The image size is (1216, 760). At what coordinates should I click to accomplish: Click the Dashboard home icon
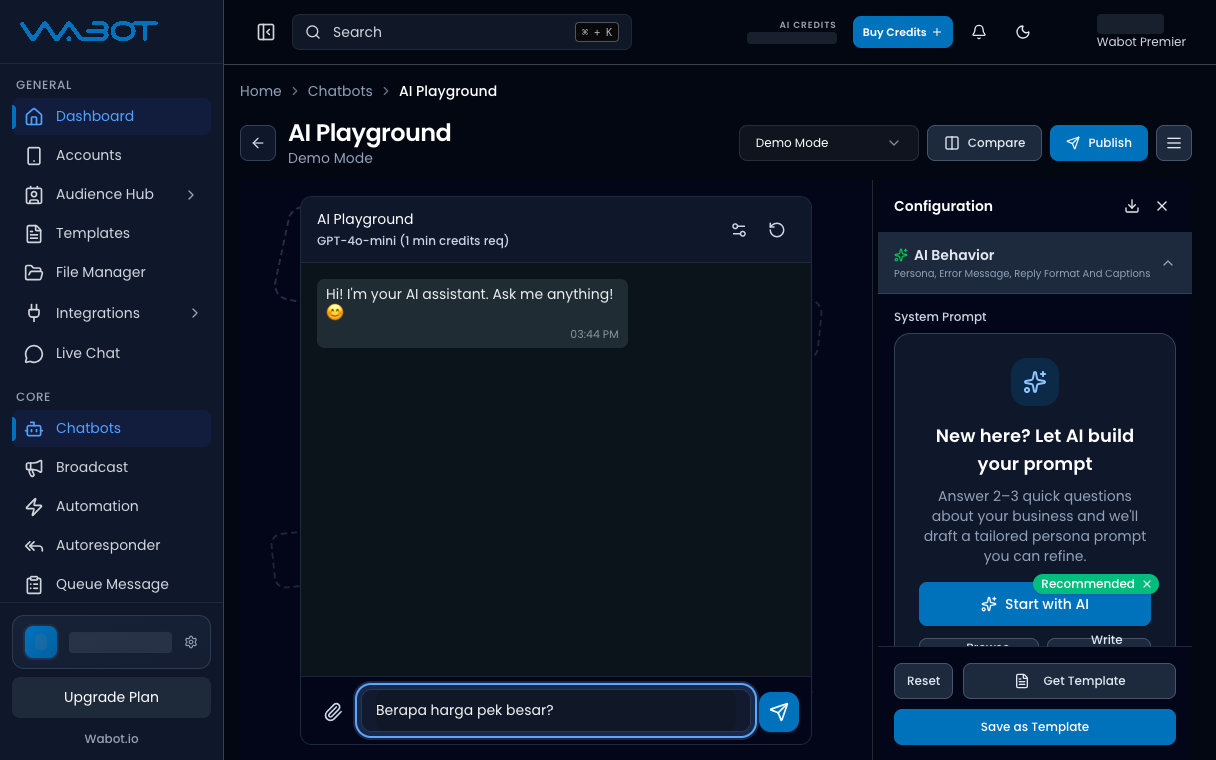34,116
